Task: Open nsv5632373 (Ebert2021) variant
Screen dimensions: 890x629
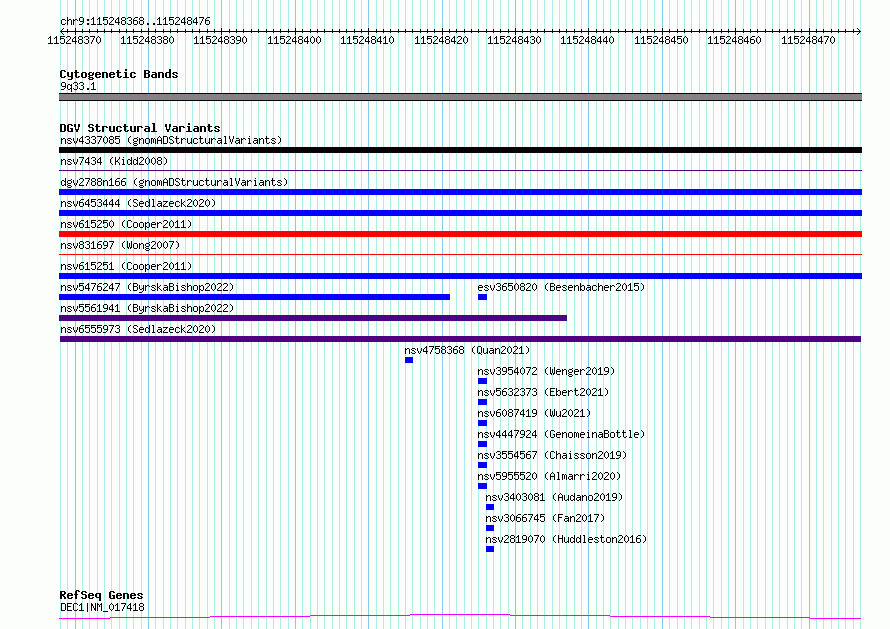Action: pyautogui.click(x=543, y=392)
